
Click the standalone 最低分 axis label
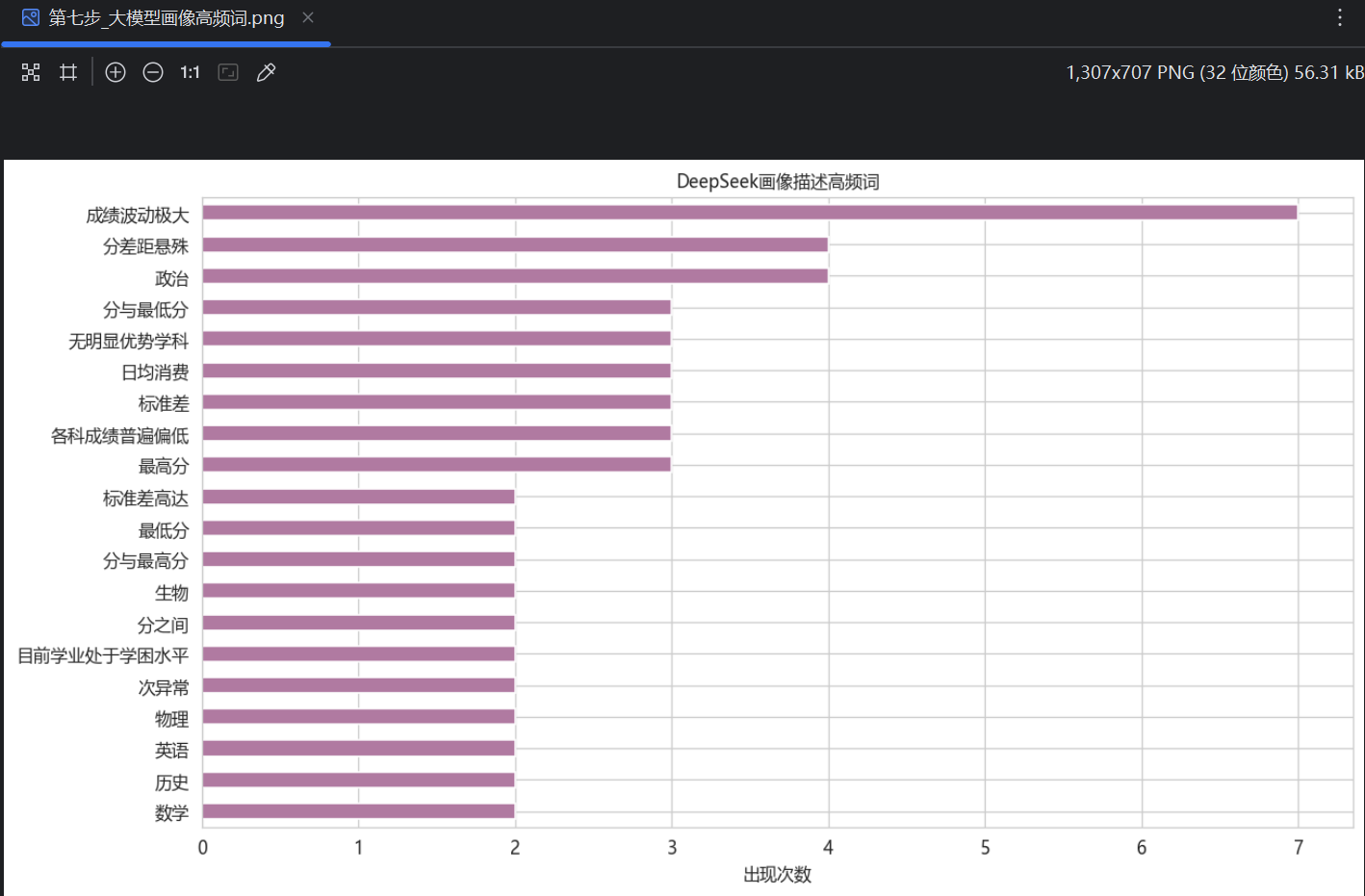click(164, 530)
